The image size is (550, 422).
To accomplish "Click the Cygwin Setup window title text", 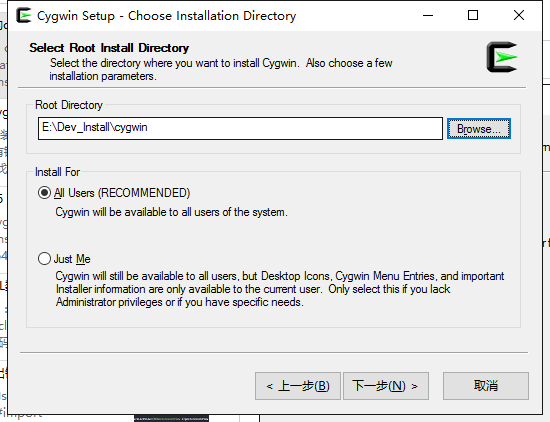I will (167, 16).
